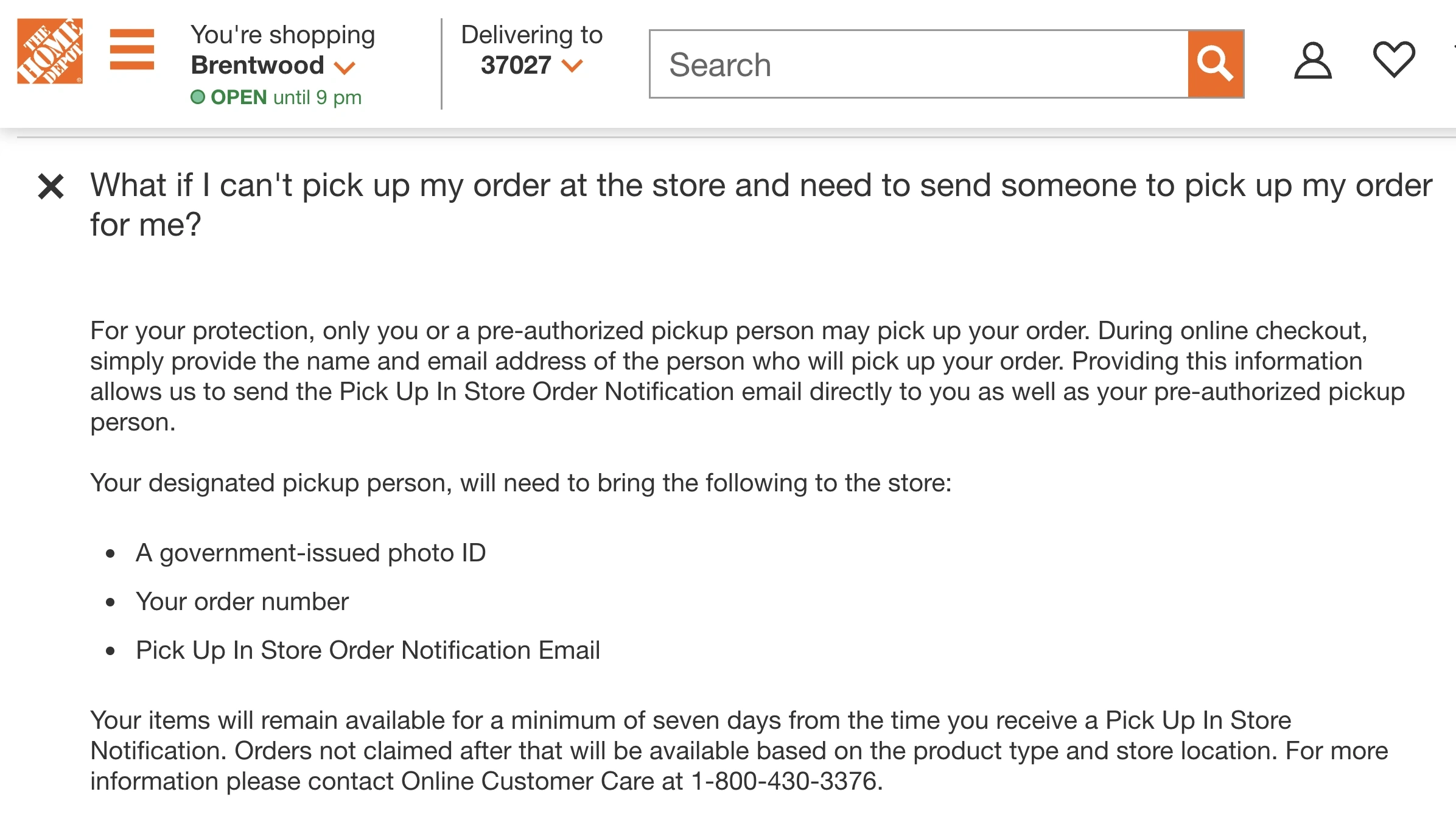
Task: Click the "OPEN until 9 pm" hours text
Action: point(286,97)
